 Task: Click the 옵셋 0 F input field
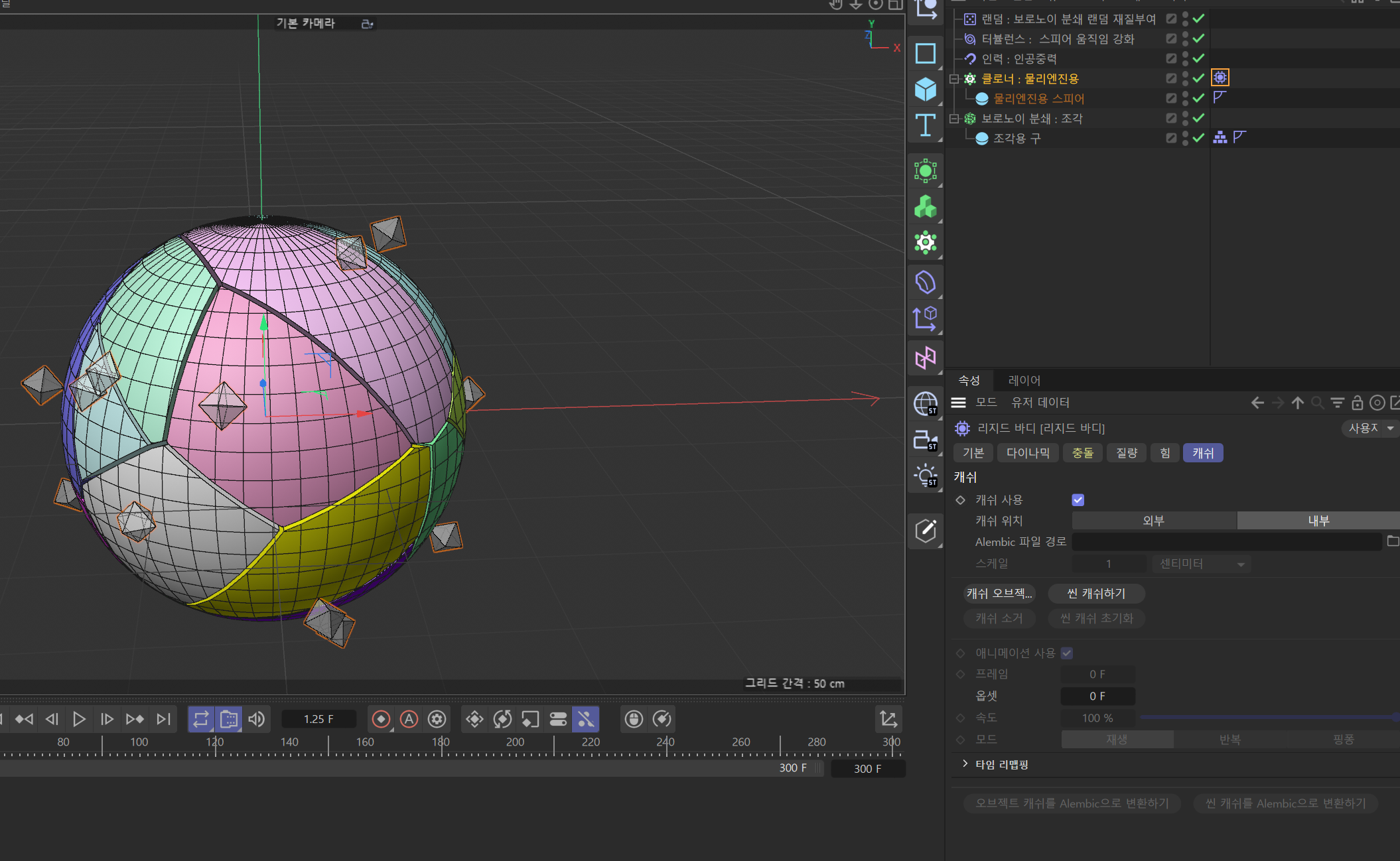tap(1097, 696)
